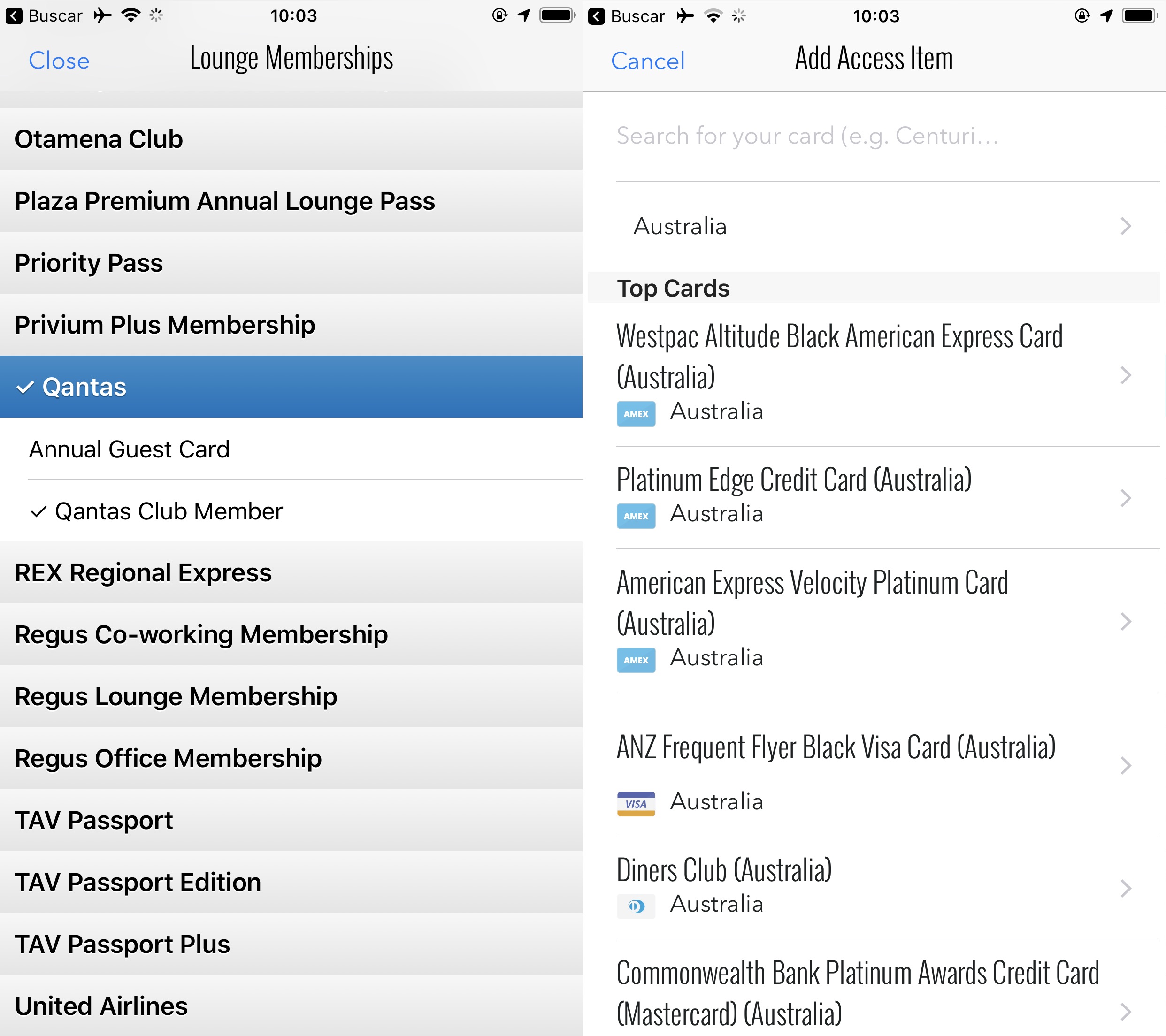
Task: Select the United Airlines membership item
Action: pos(291,1006)
